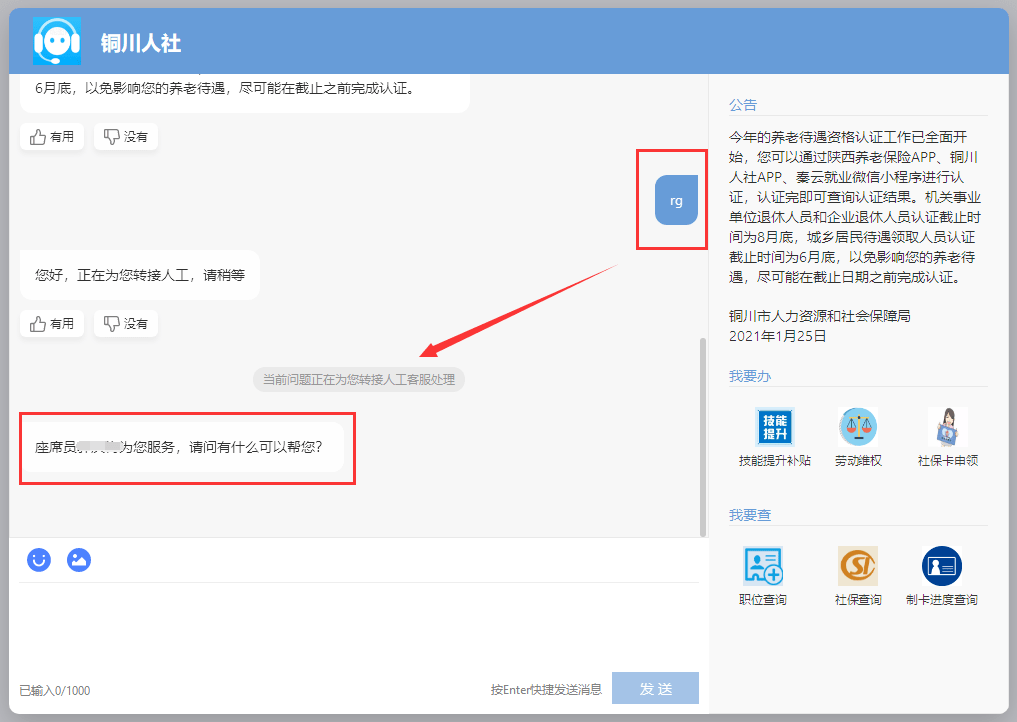Click the 发送 send button
The height and width of the screenshot is (722, 1017).
click(x=656, y=688)
